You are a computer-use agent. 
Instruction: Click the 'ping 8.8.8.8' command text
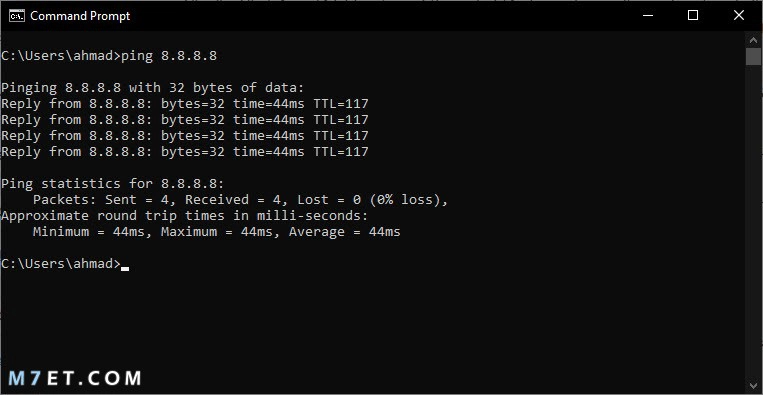(169, 56)
